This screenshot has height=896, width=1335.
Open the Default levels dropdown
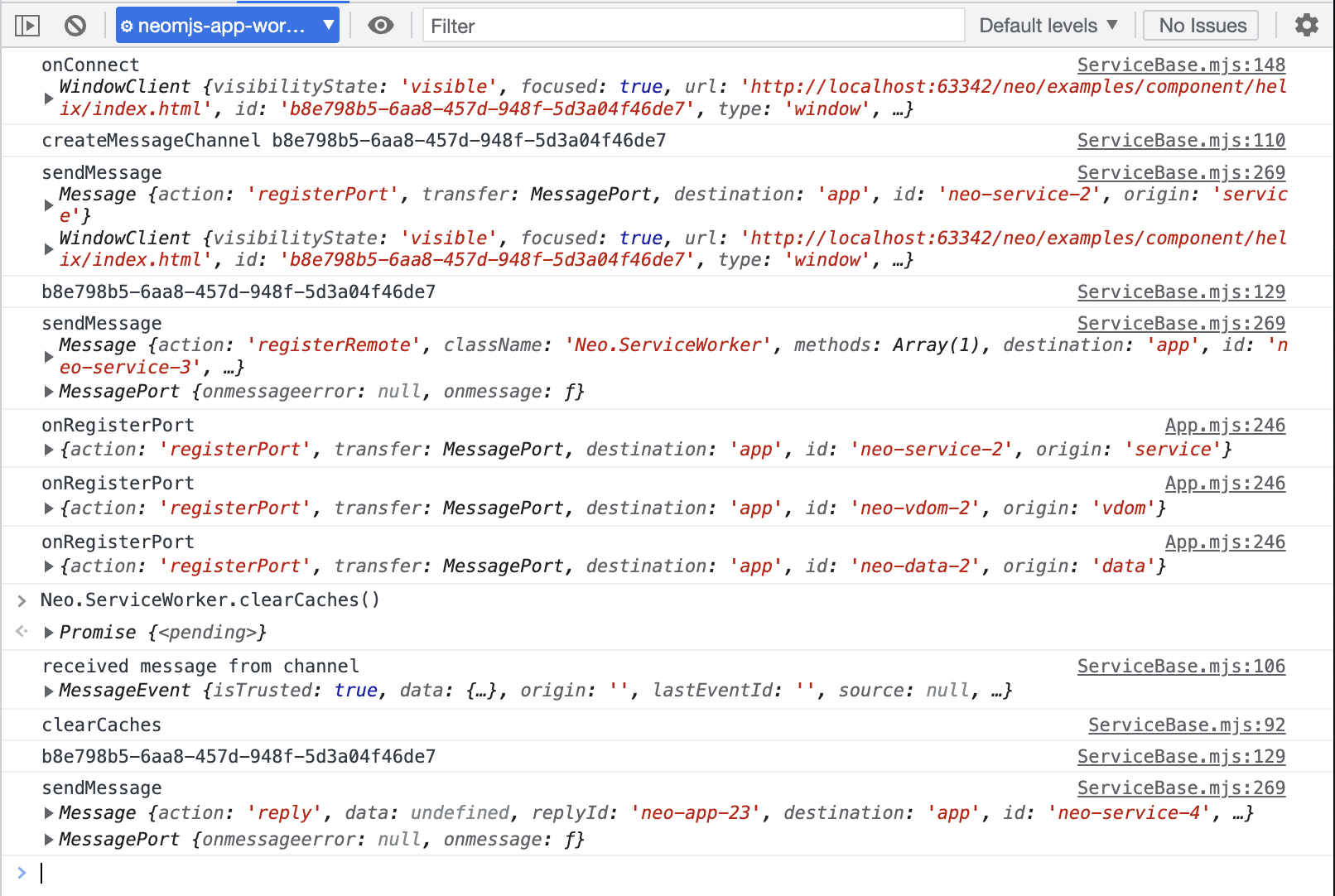[1048, 26]
